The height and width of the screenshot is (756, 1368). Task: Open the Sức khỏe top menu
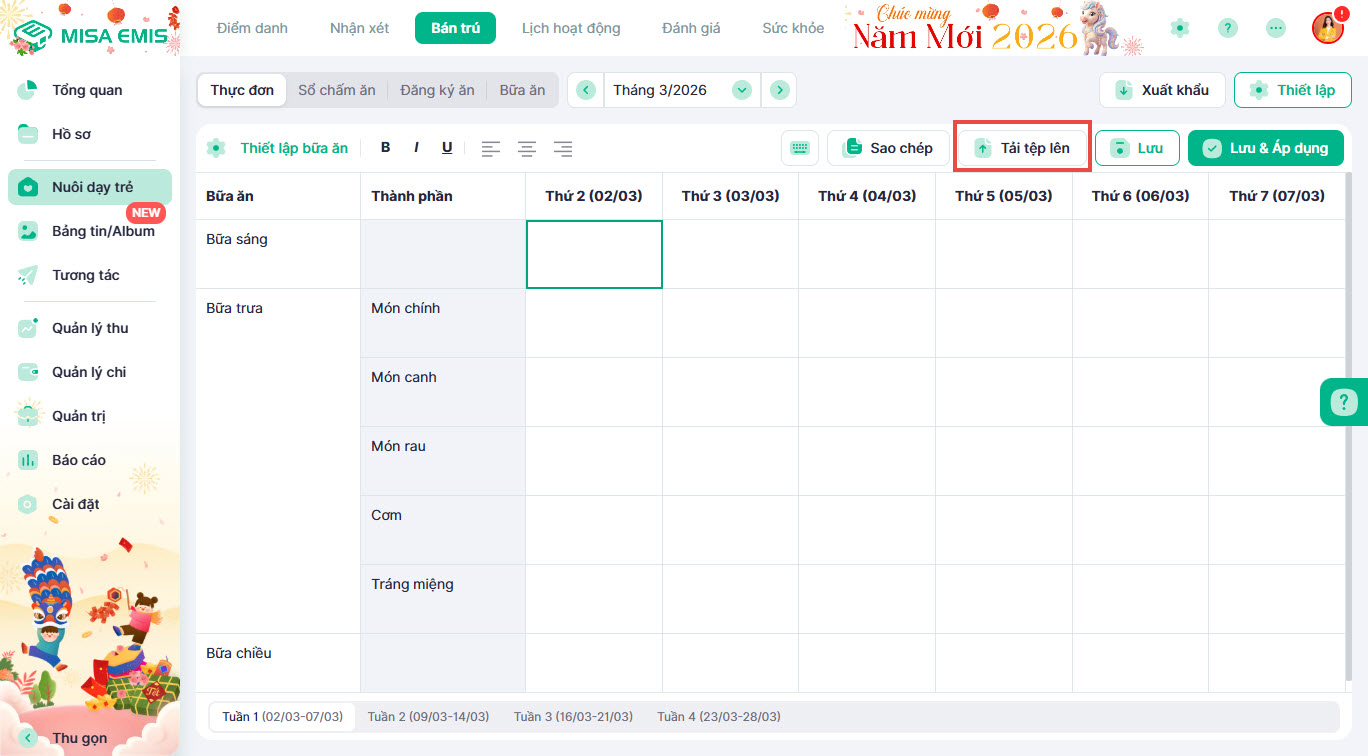pyautogui.click(x=793, y=28)
